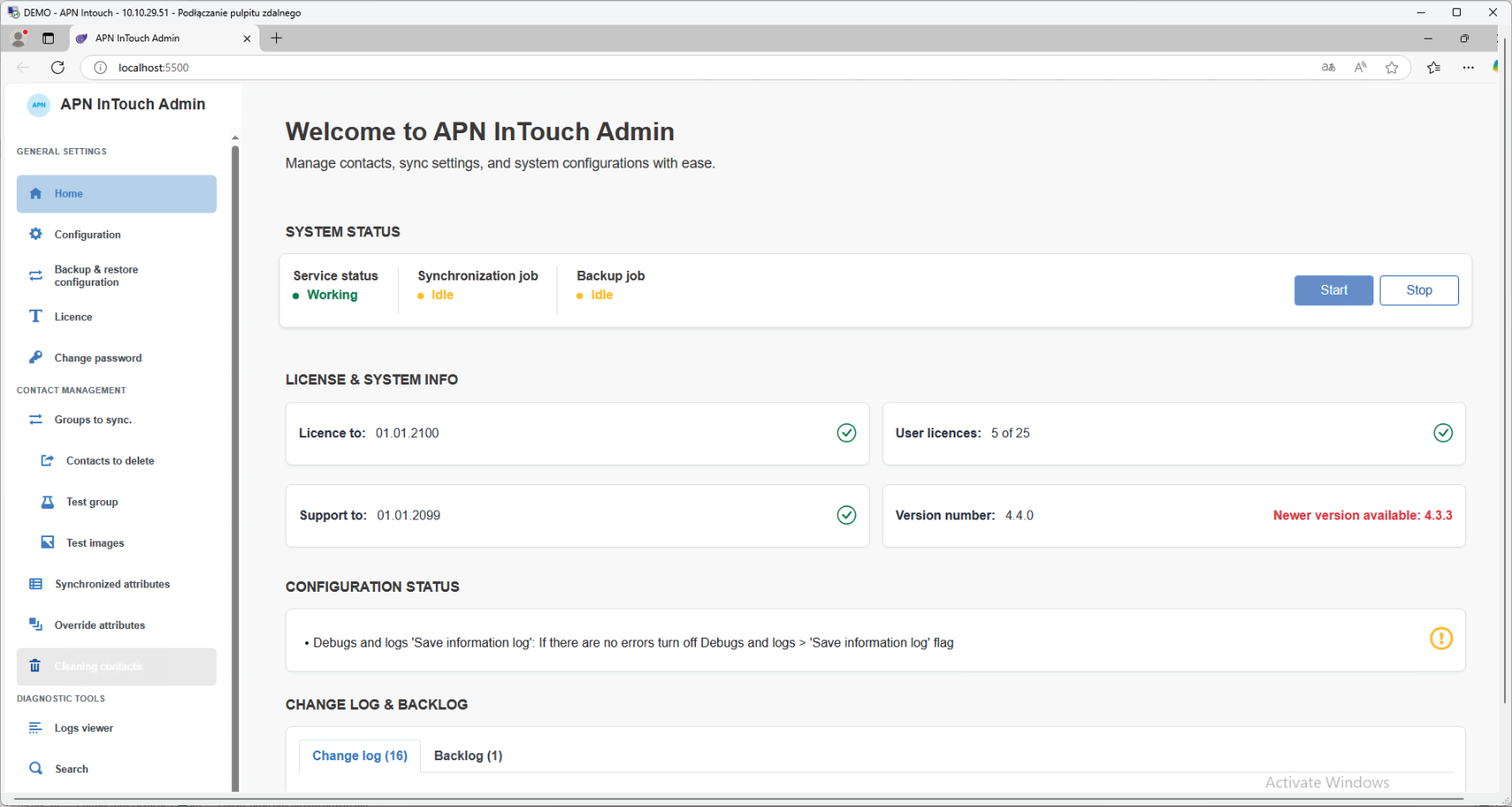
Task: Open Test images page
Action: 123,542
